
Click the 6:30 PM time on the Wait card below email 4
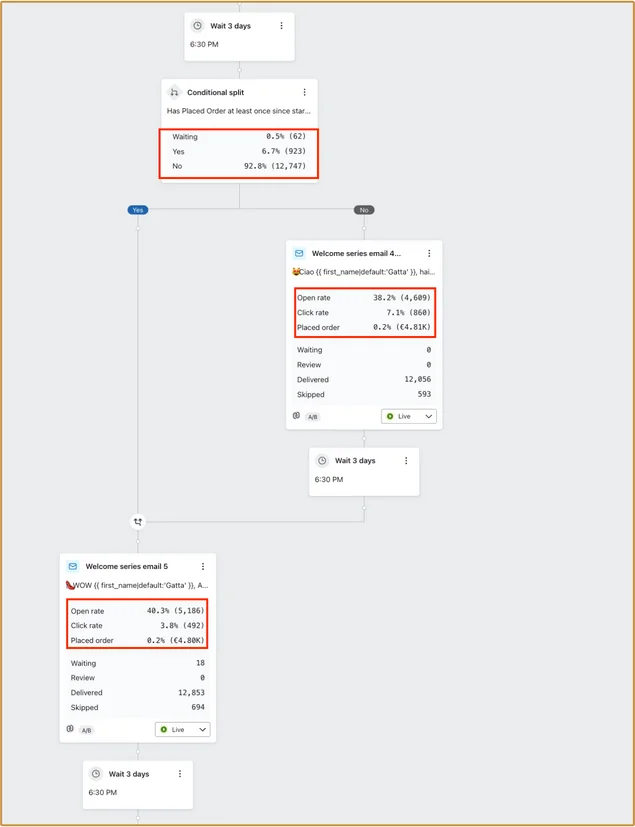[x=329, y=479]
